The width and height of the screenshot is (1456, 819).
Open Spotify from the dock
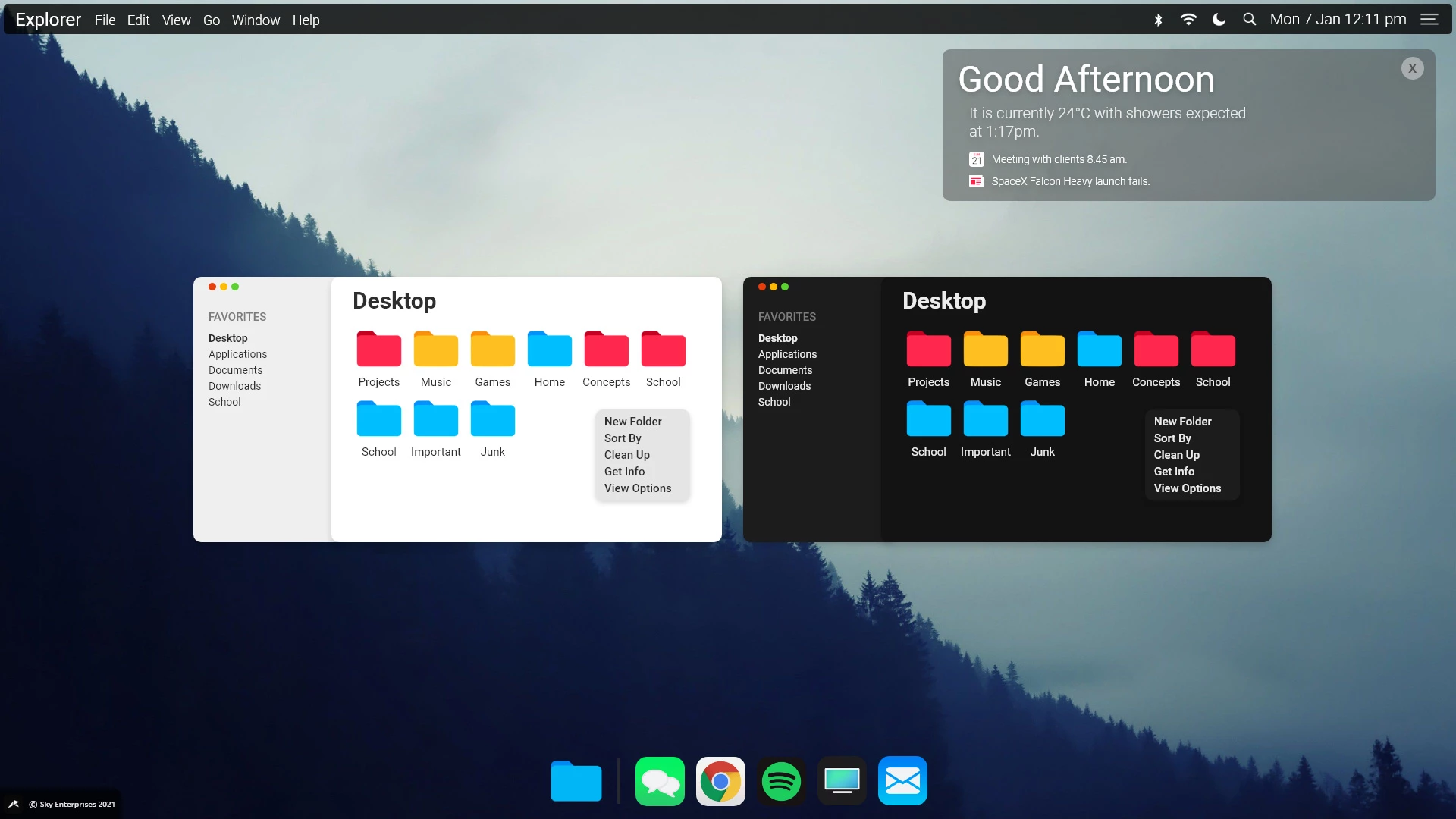tap(781, 781)
